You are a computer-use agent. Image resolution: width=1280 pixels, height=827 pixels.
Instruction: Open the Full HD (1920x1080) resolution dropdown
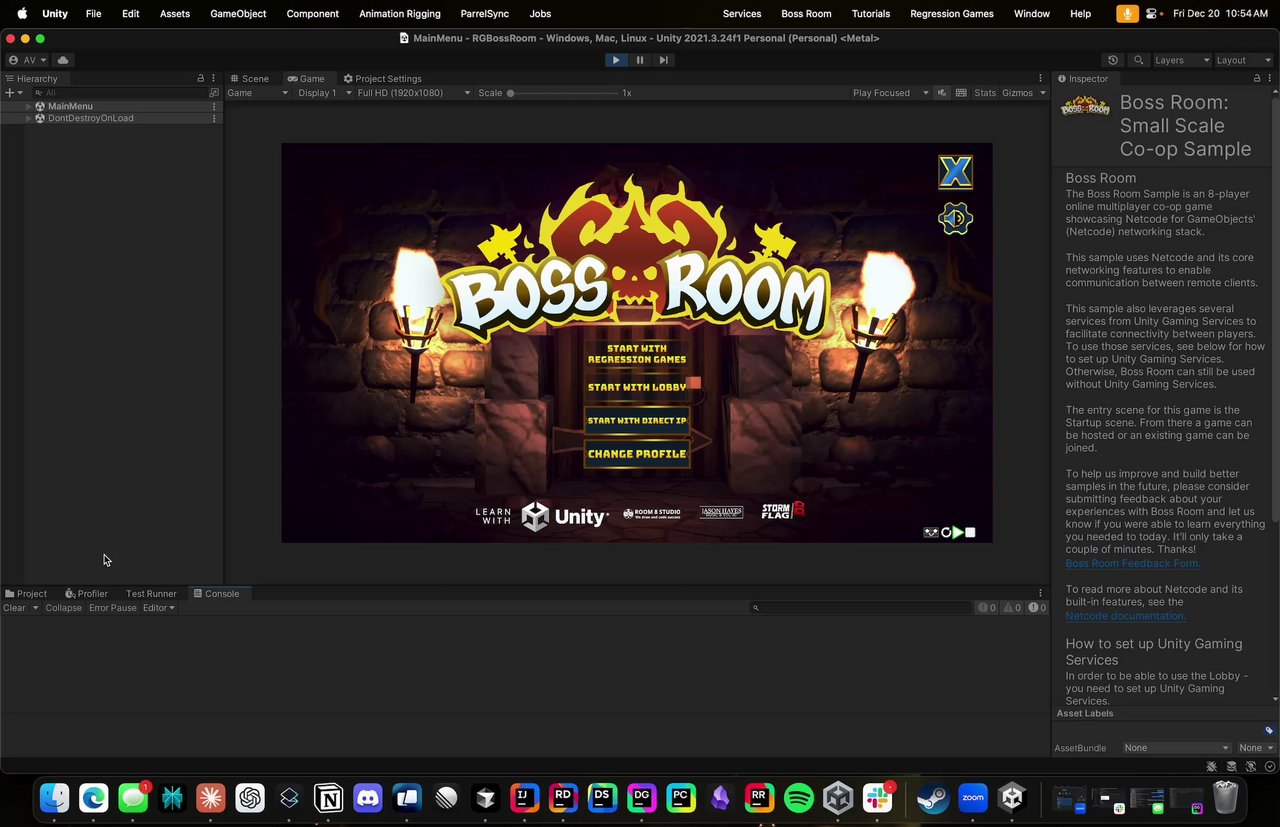coord(414,93)
